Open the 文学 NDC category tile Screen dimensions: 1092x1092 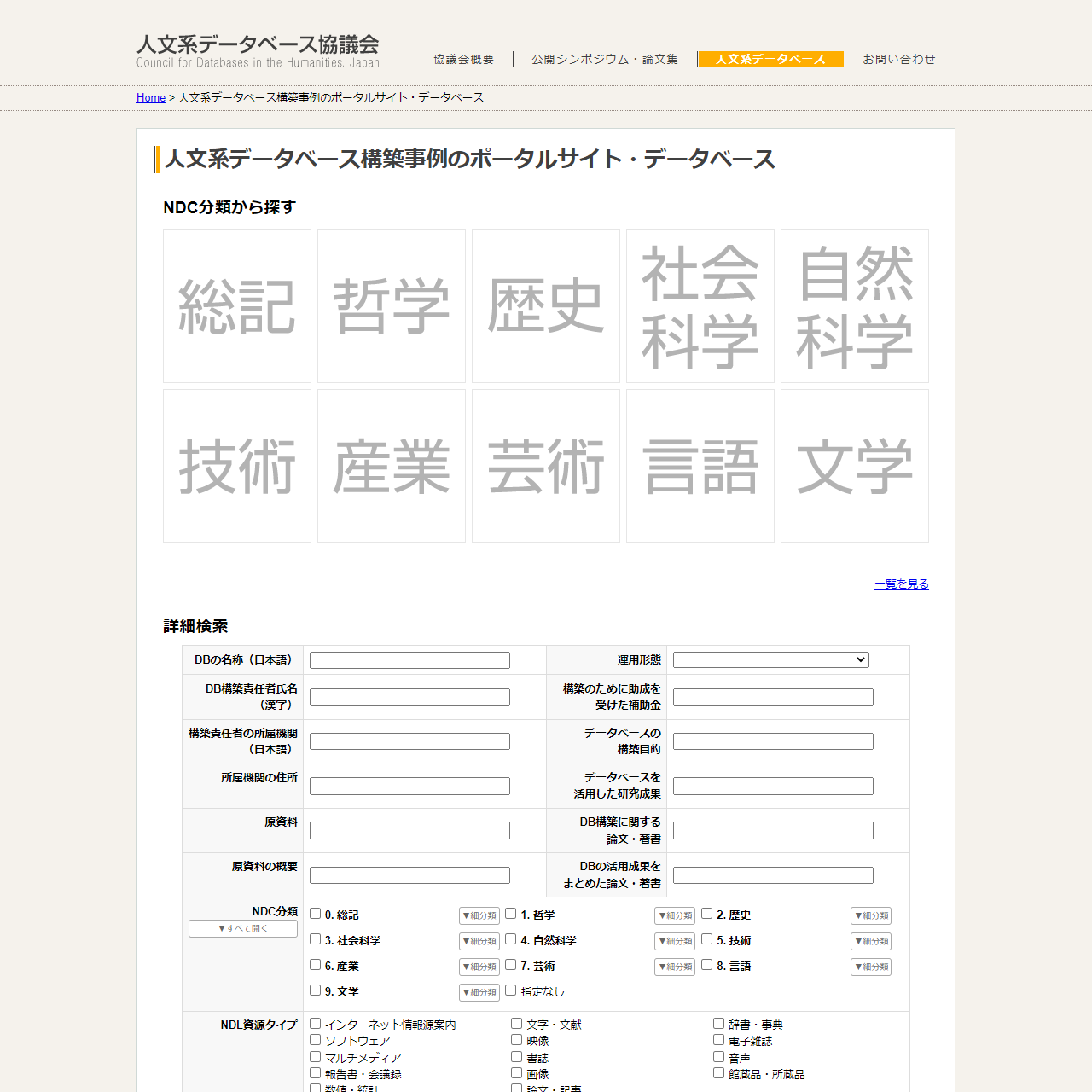pyautogui.click(x=855, y=466)
